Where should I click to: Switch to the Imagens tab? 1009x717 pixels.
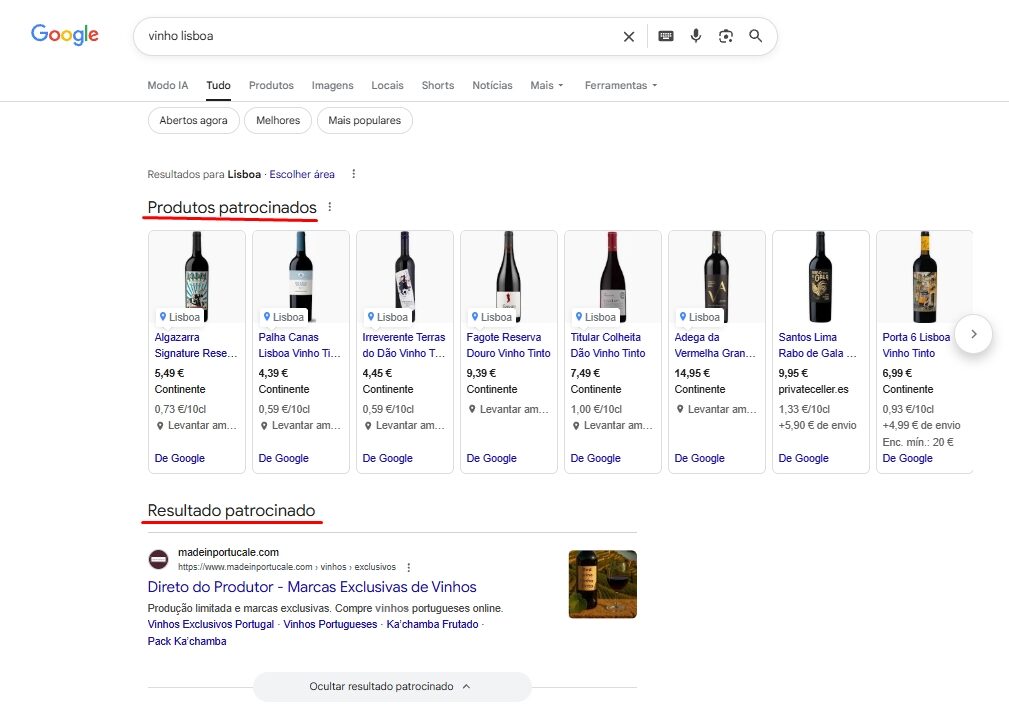point(332,86)
